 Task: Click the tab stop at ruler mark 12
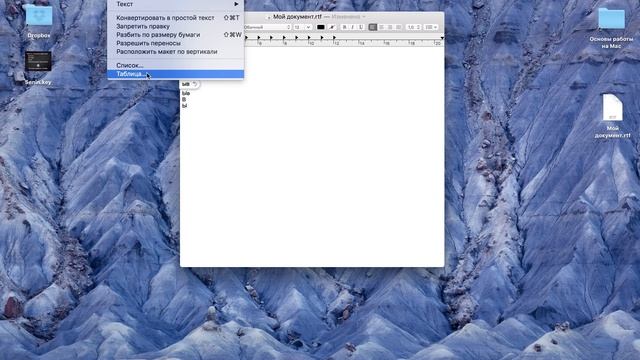pos(334,38)
